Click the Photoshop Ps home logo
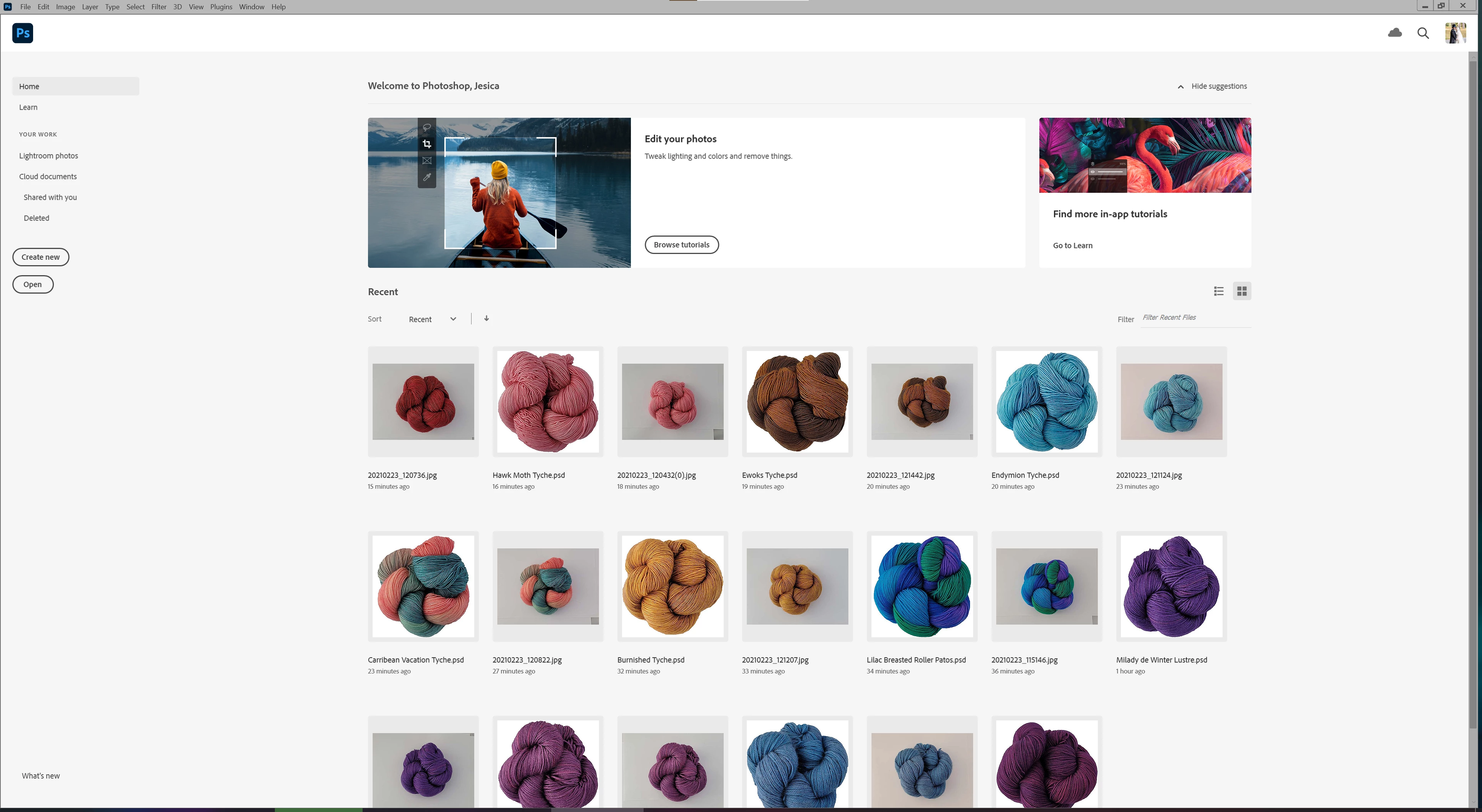Viewport: 1482px width, 812px height. (22, 33)
